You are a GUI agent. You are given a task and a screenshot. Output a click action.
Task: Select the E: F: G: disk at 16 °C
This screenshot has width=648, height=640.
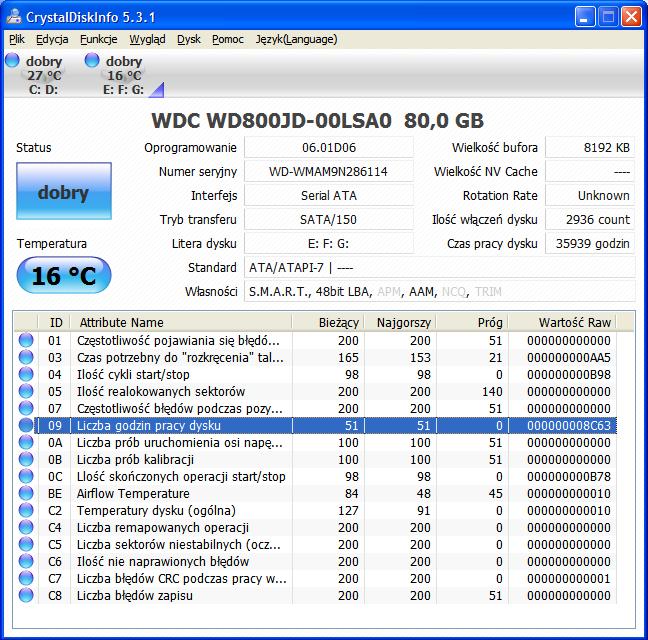coord(124,74)
